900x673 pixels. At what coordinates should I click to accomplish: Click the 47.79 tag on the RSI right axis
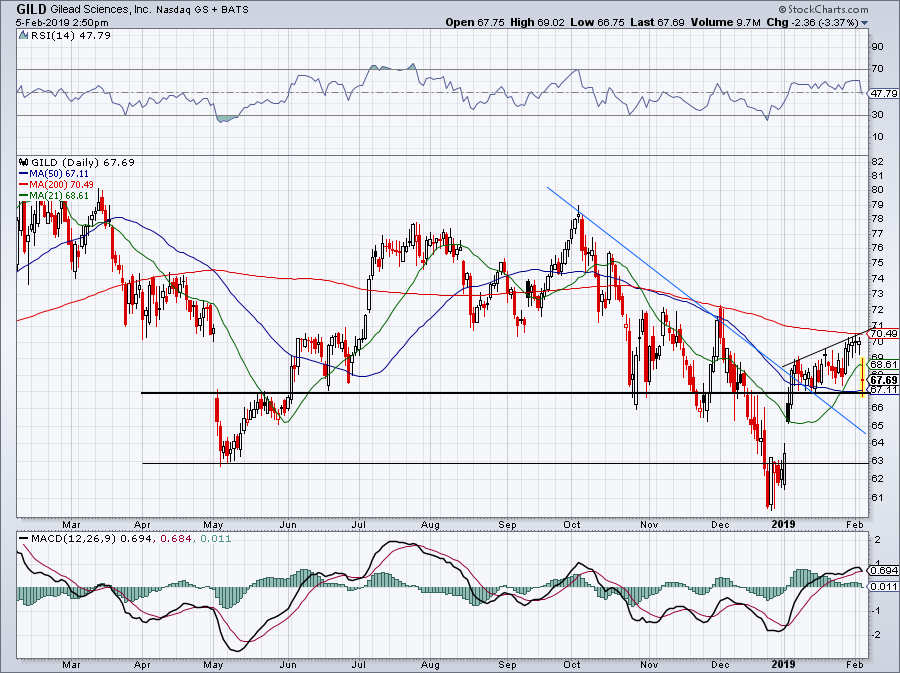click(883, 93)
